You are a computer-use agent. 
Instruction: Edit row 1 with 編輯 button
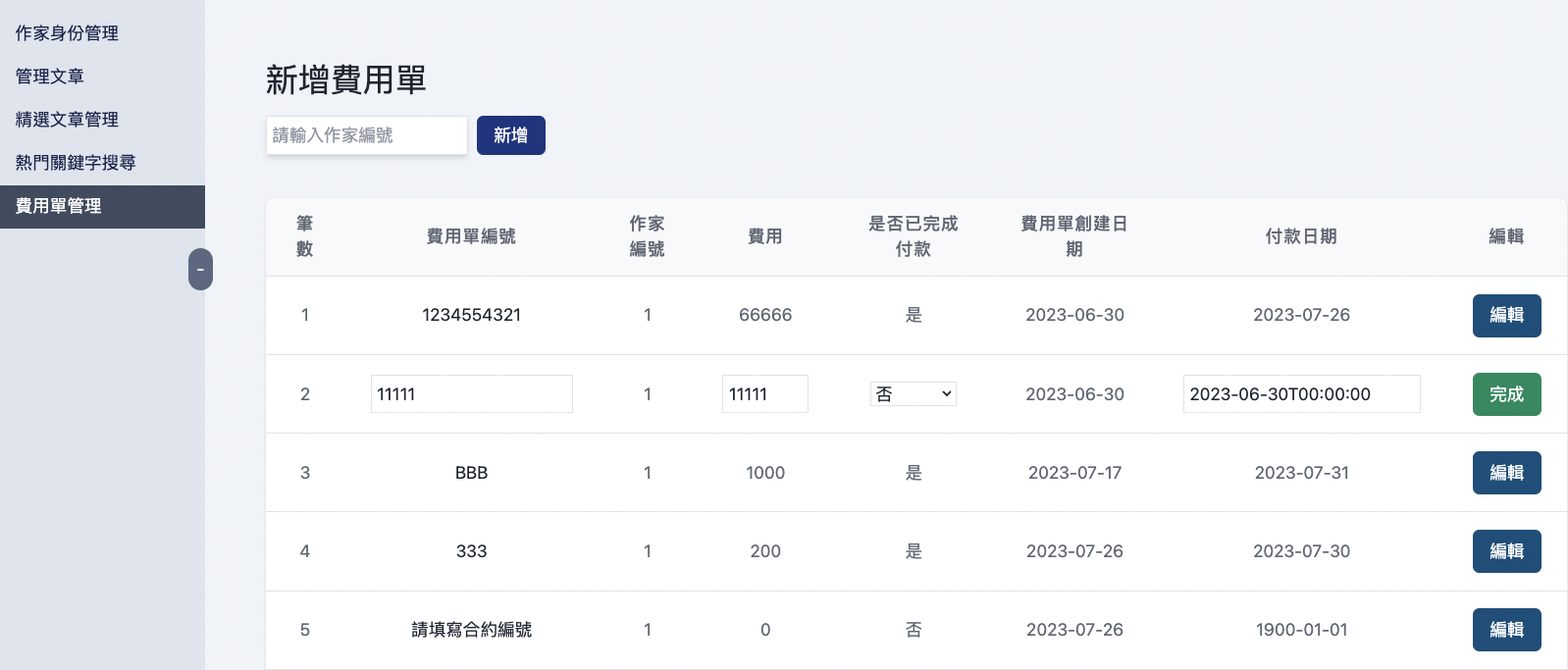(x=1506, y=316)
